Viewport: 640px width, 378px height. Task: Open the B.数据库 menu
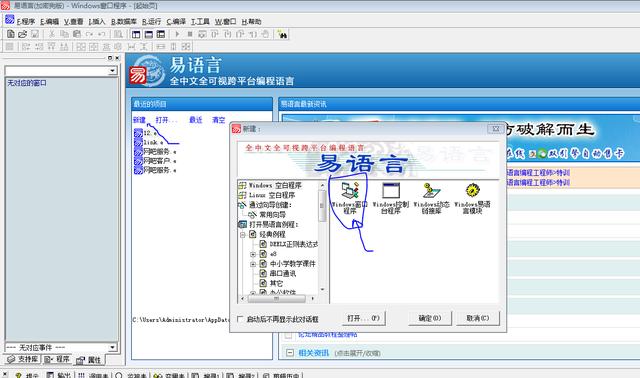(124, 22)
